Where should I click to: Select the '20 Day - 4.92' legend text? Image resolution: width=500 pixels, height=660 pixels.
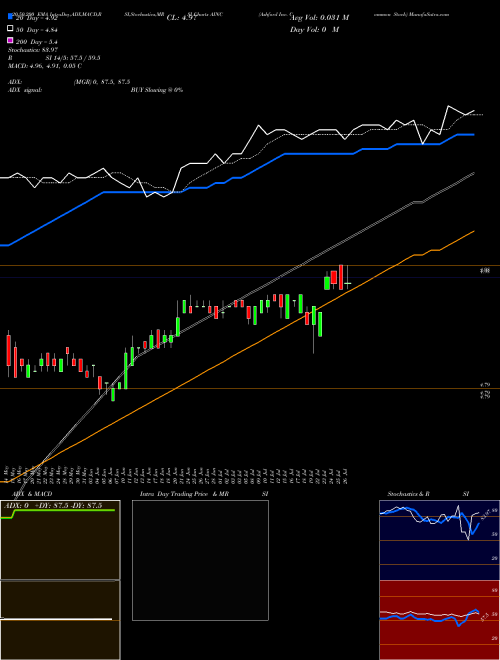(x=37, y=18)
